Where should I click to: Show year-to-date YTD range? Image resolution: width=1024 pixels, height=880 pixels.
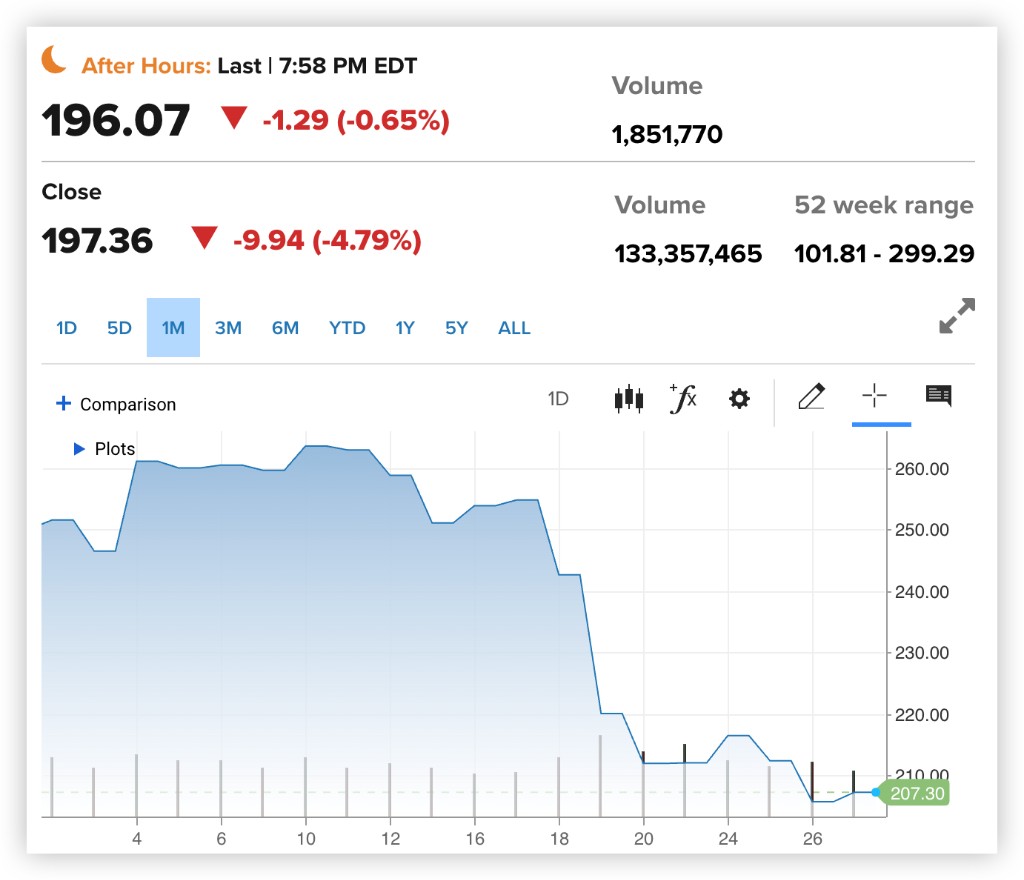pos(347,328)
